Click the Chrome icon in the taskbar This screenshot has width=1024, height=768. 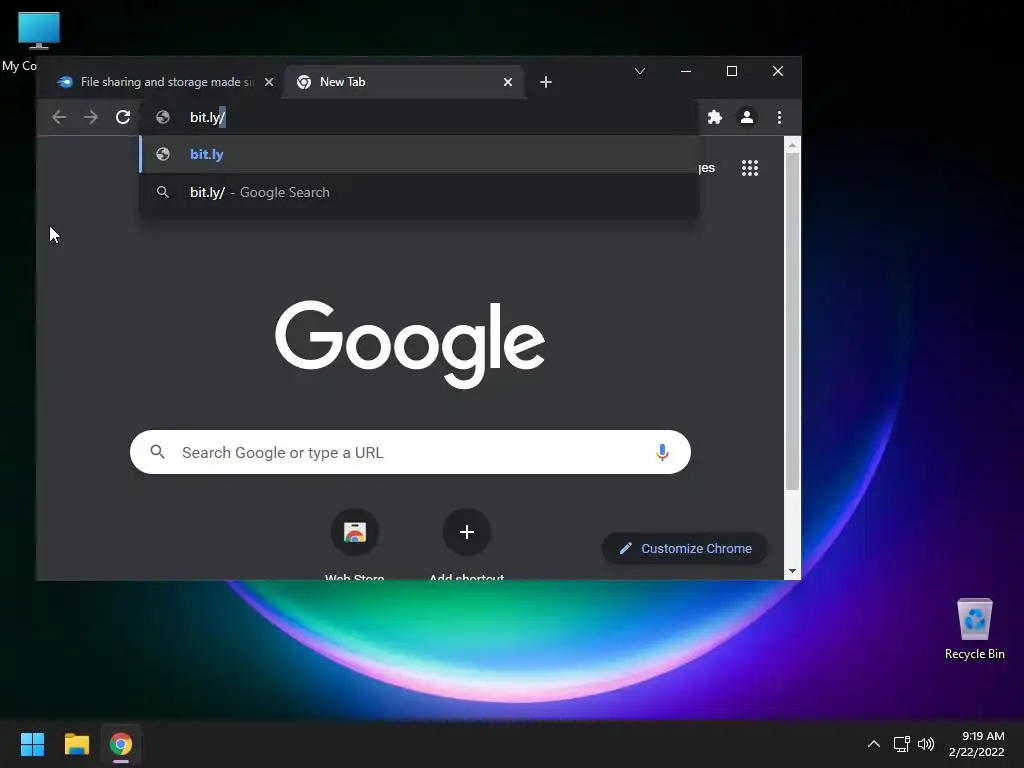121,744
